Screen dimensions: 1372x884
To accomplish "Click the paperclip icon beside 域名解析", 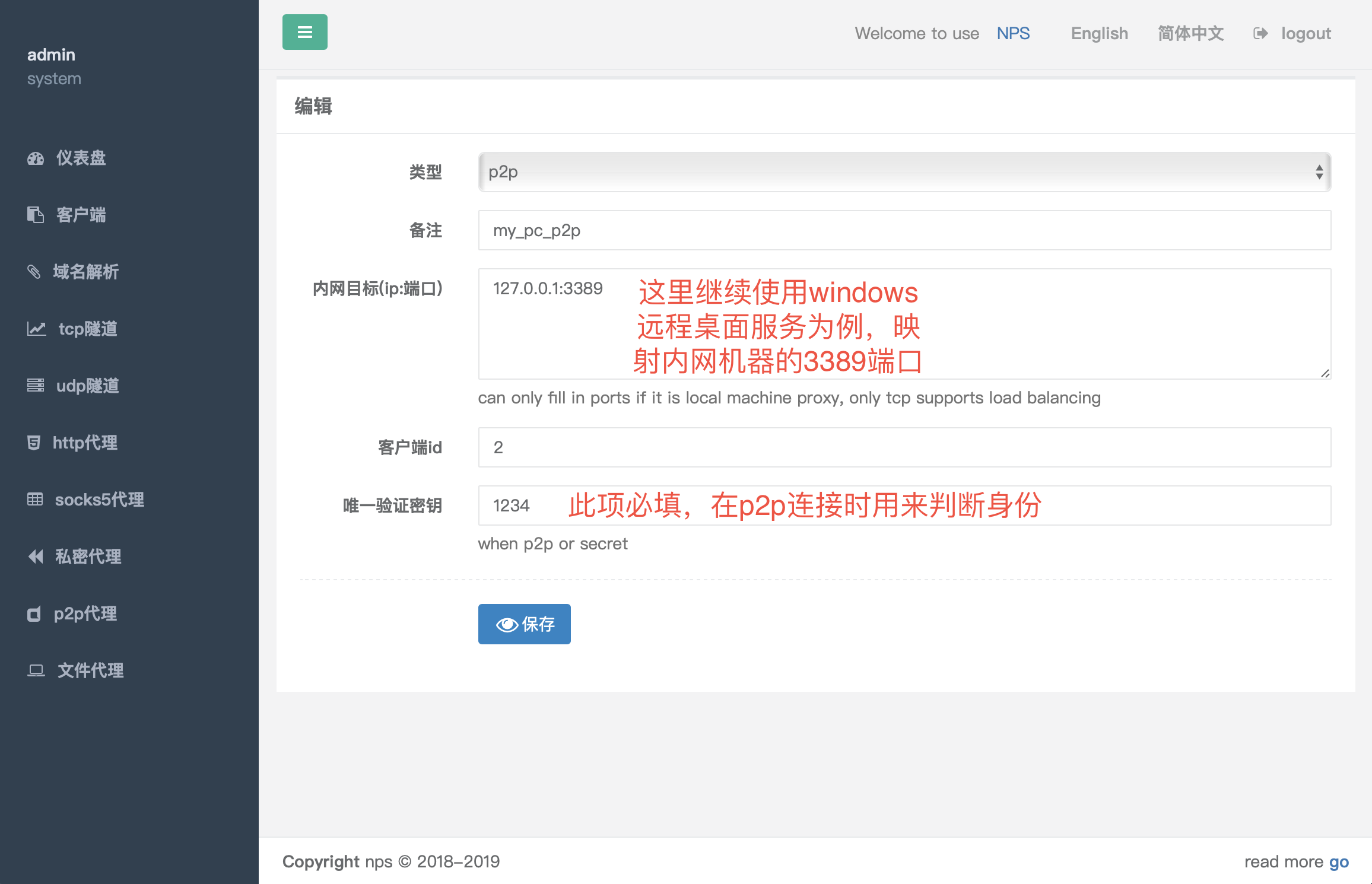I will 34,272.
